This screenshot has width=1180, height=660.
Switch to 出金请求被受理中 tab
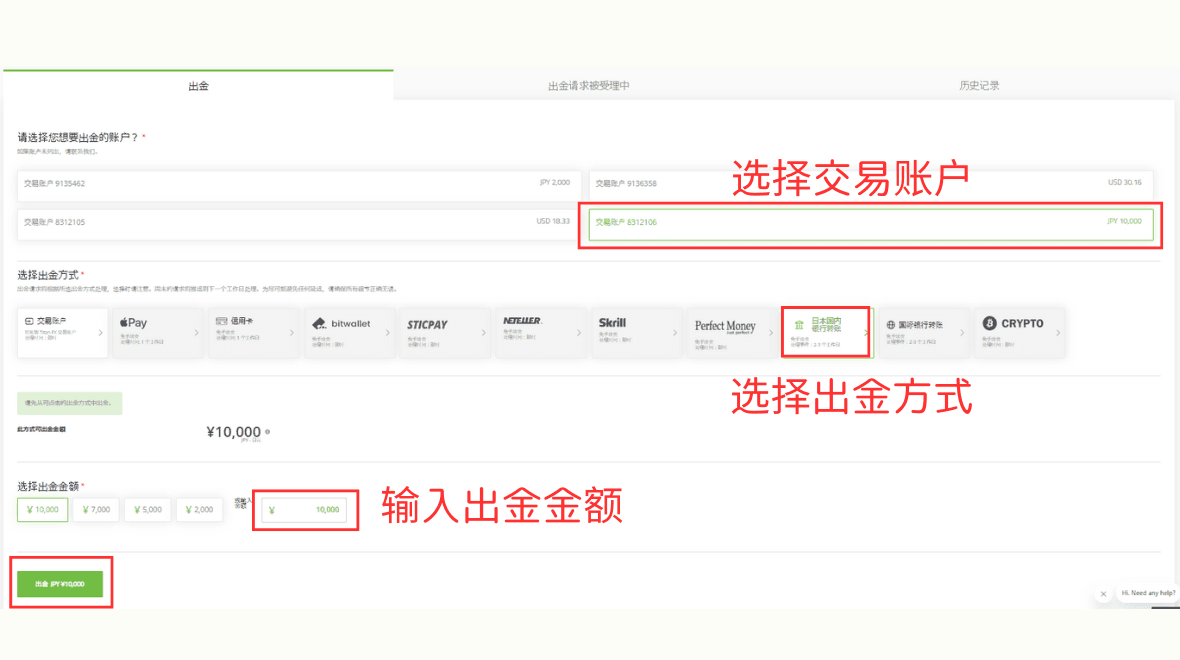[x=589, y=86]
